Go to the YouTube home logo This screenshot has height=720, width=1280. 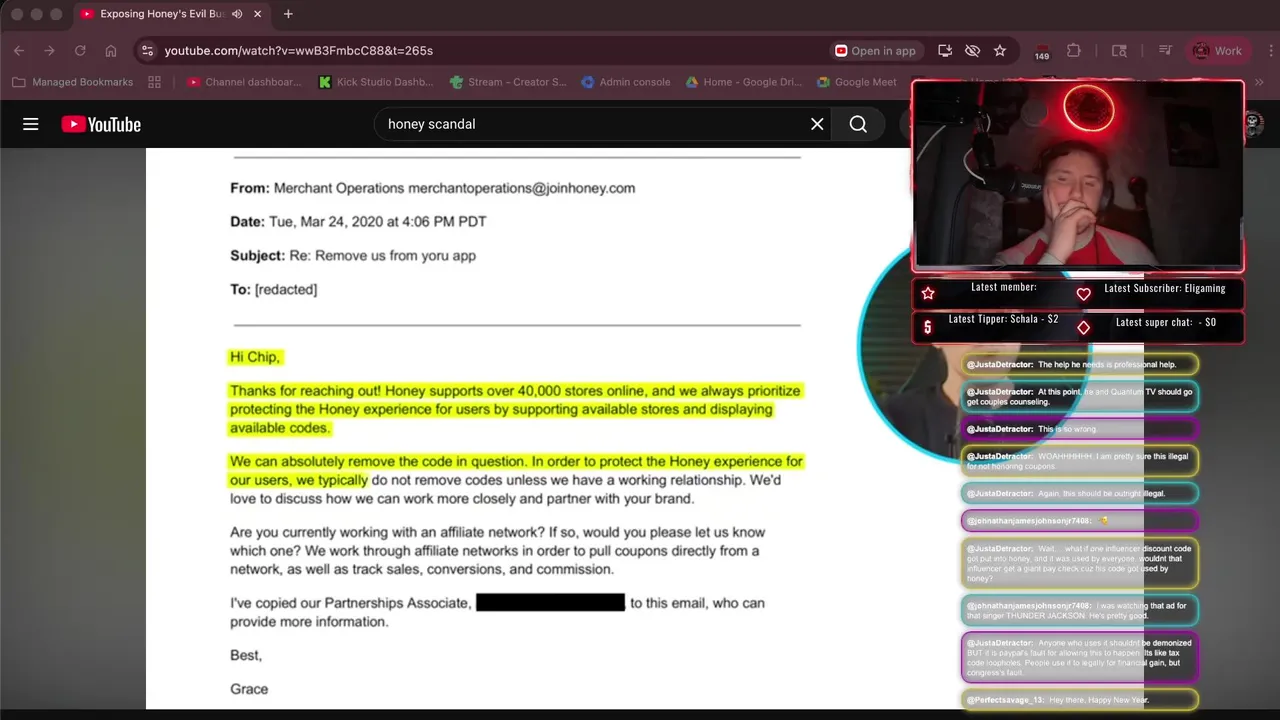101,124
